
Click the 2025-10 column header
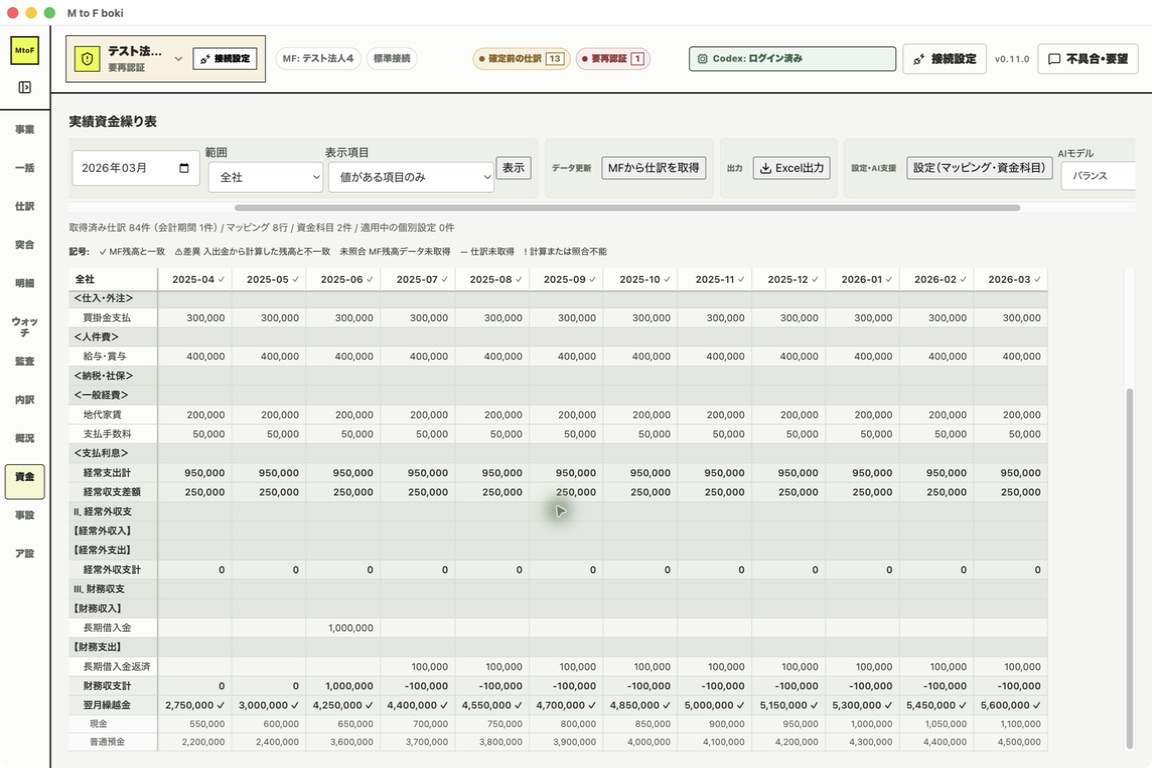641,279
